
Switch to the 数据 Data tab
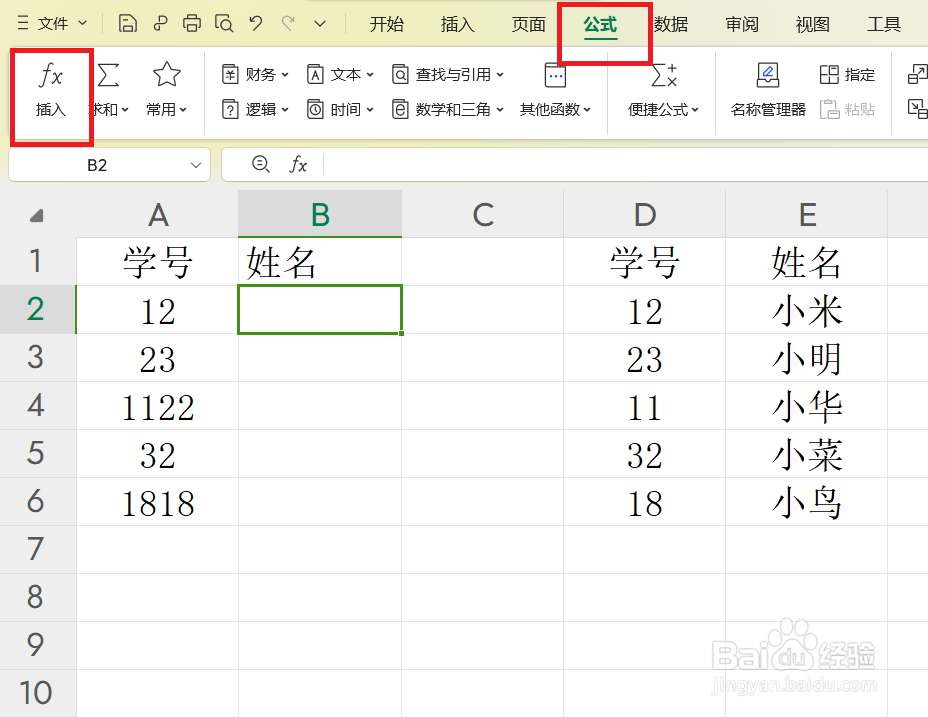click(671, 24)
